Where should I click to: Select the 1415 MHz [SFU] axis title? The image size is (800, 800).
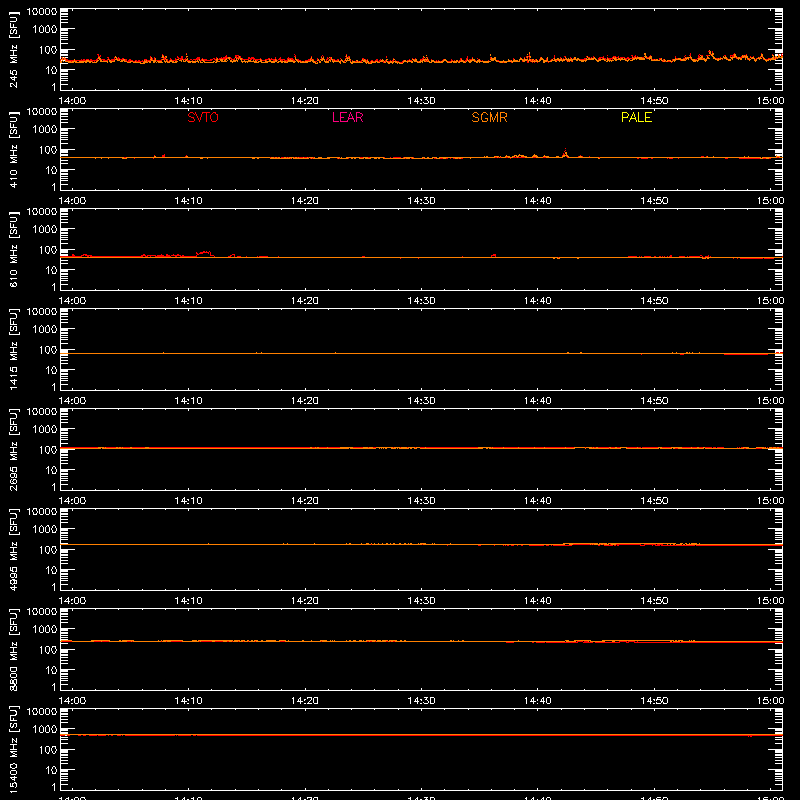pos(14,349)
